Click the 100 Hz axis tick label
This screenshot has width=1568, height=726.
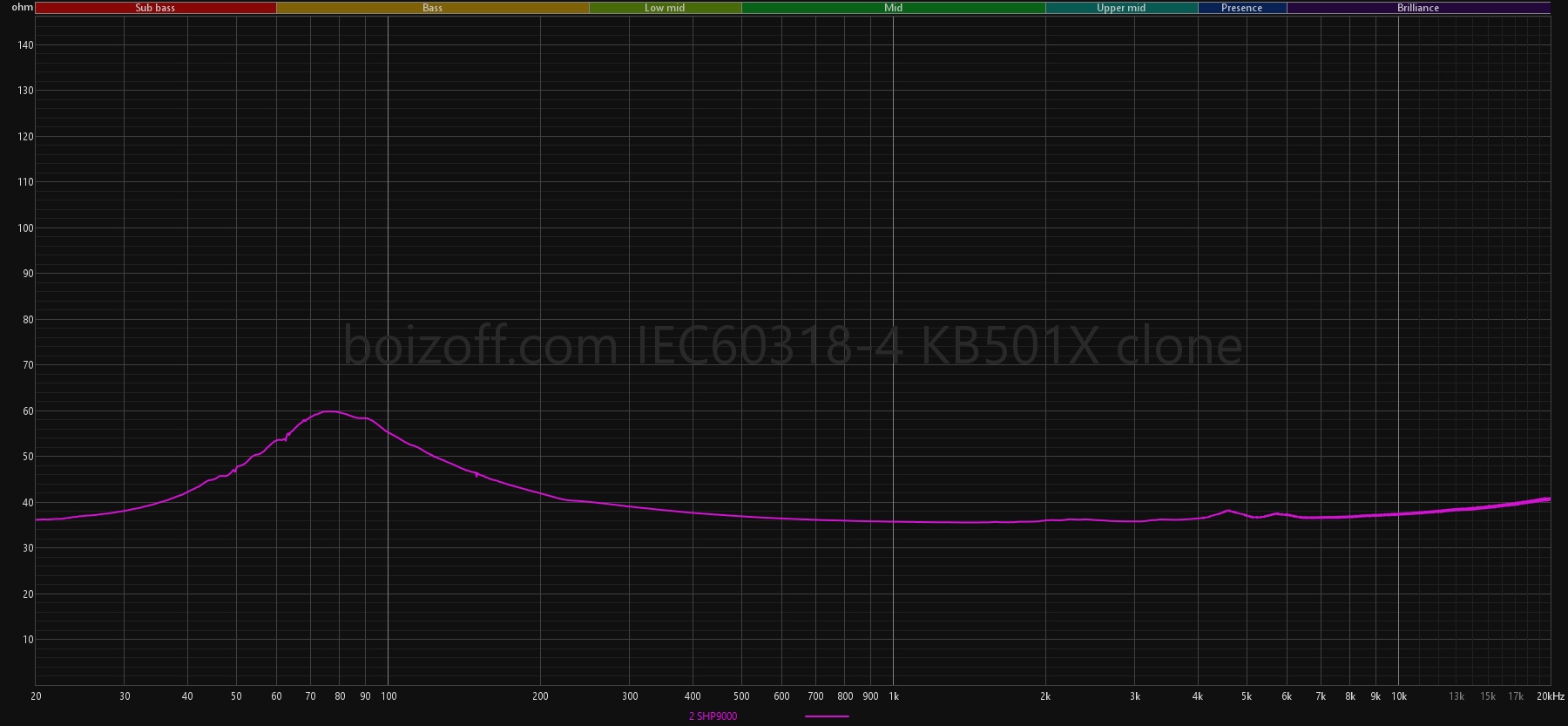[x=389, y=696]
